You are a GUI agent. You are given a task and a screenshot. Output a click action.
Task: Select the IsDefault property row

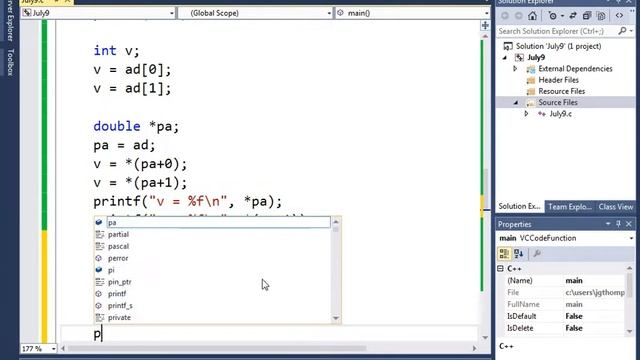(565, 316)
